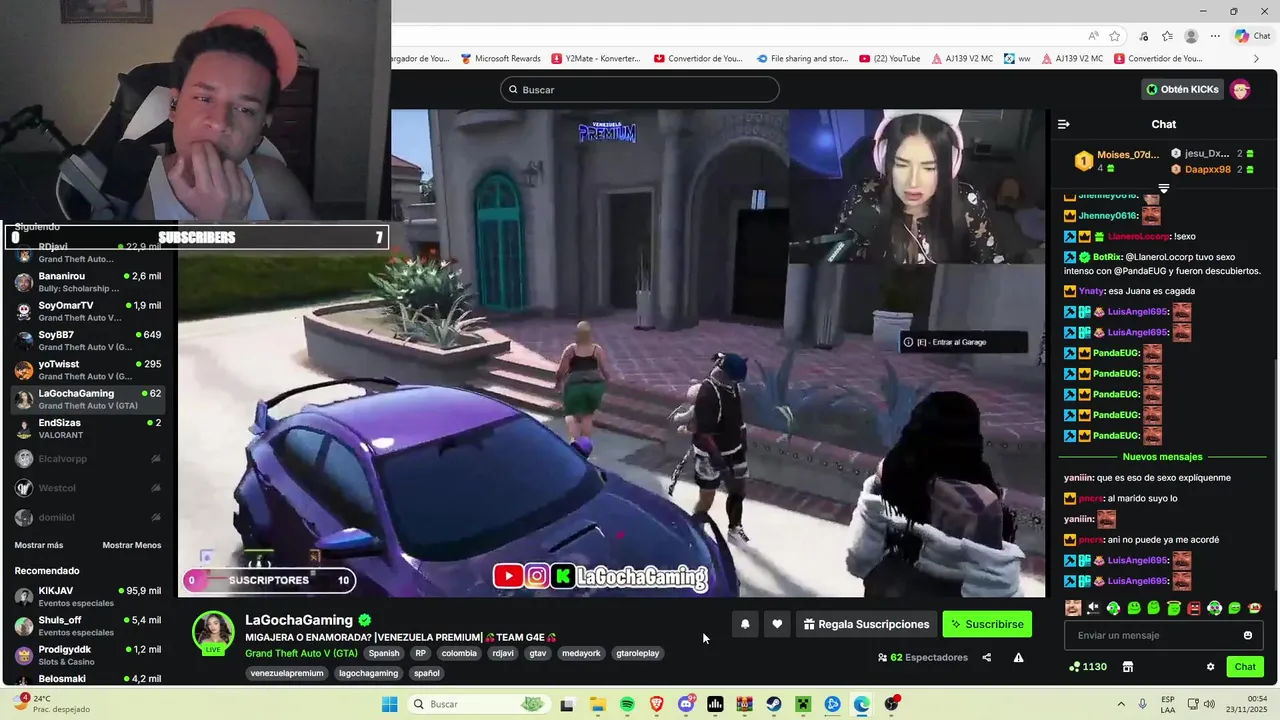1280x720 pixels.
Task: Open Edge profile icon
Action: (1191, 36)
